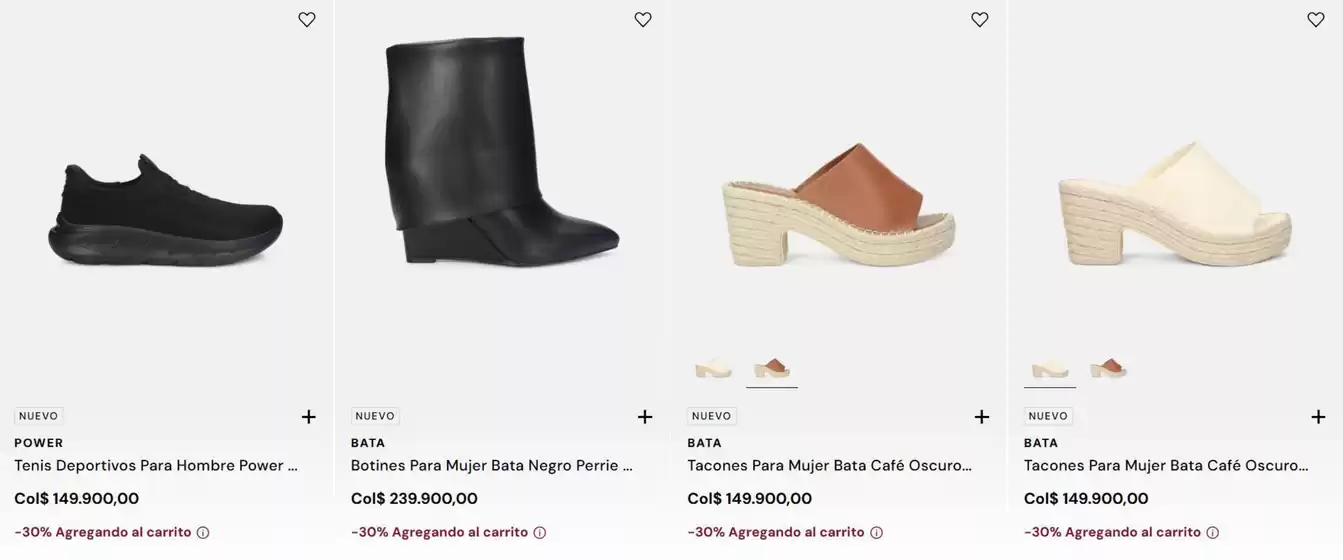Click plus icon for black Bata bootie
This screenshot has width=1343, height=560.
[645, 417]
